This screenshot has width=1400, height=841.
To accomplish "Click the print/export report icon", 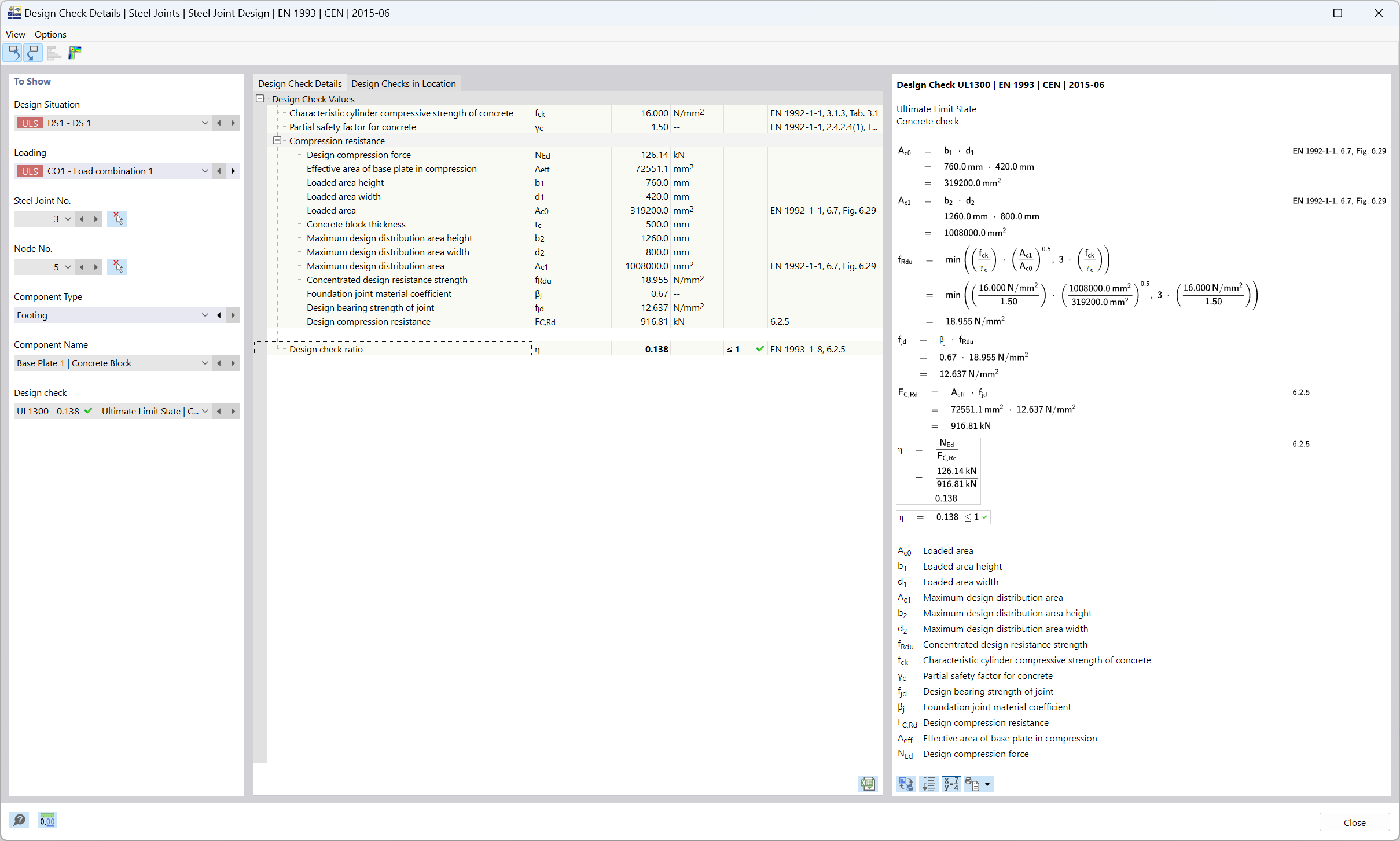I will [973, 785].
